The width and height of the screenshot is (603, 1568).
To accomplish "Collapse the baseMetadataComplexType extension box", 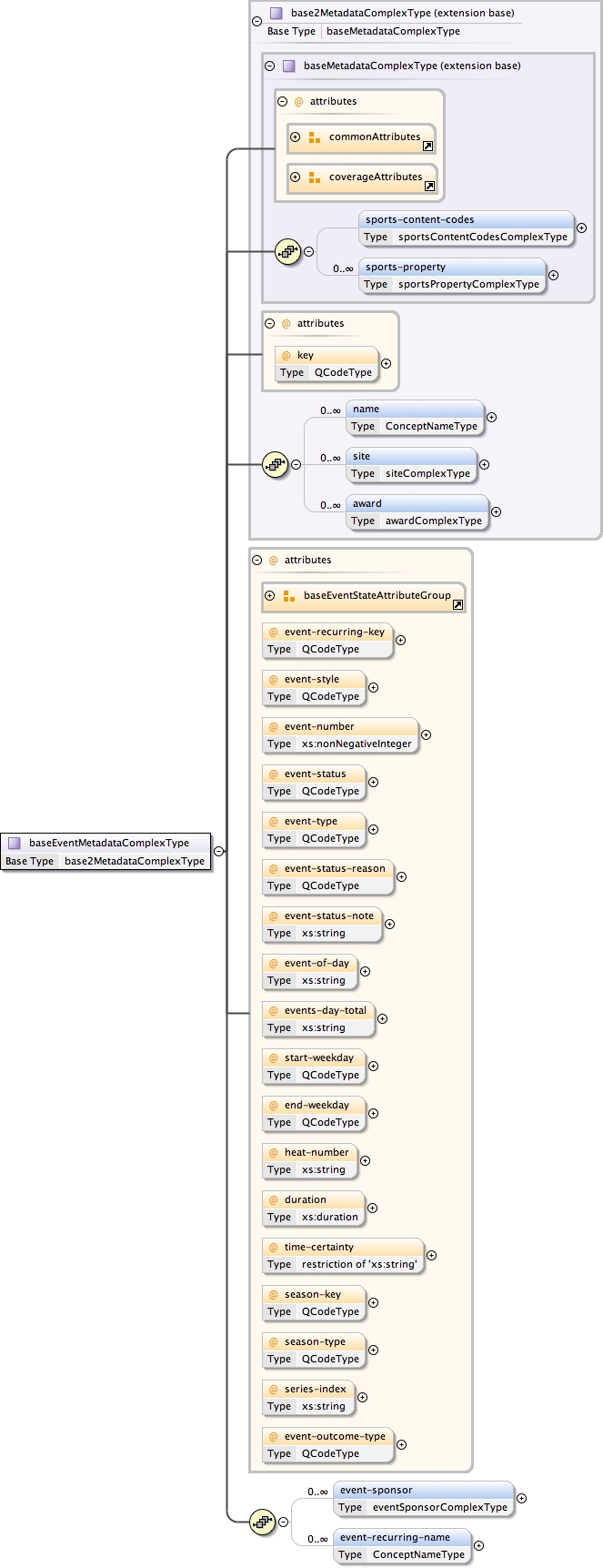I will click(x=270, y=66).
